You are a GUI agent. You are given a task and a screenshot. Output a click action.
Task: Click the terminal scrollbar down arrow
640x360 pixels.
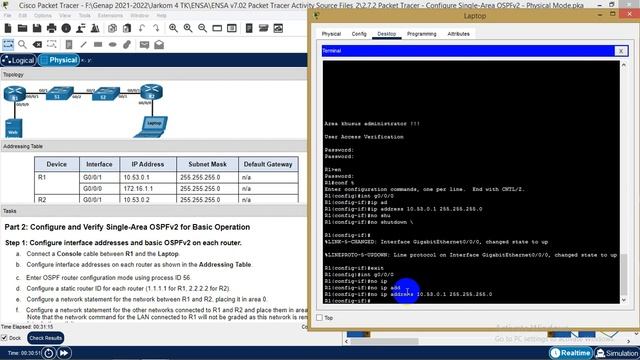tap(624, 300)
